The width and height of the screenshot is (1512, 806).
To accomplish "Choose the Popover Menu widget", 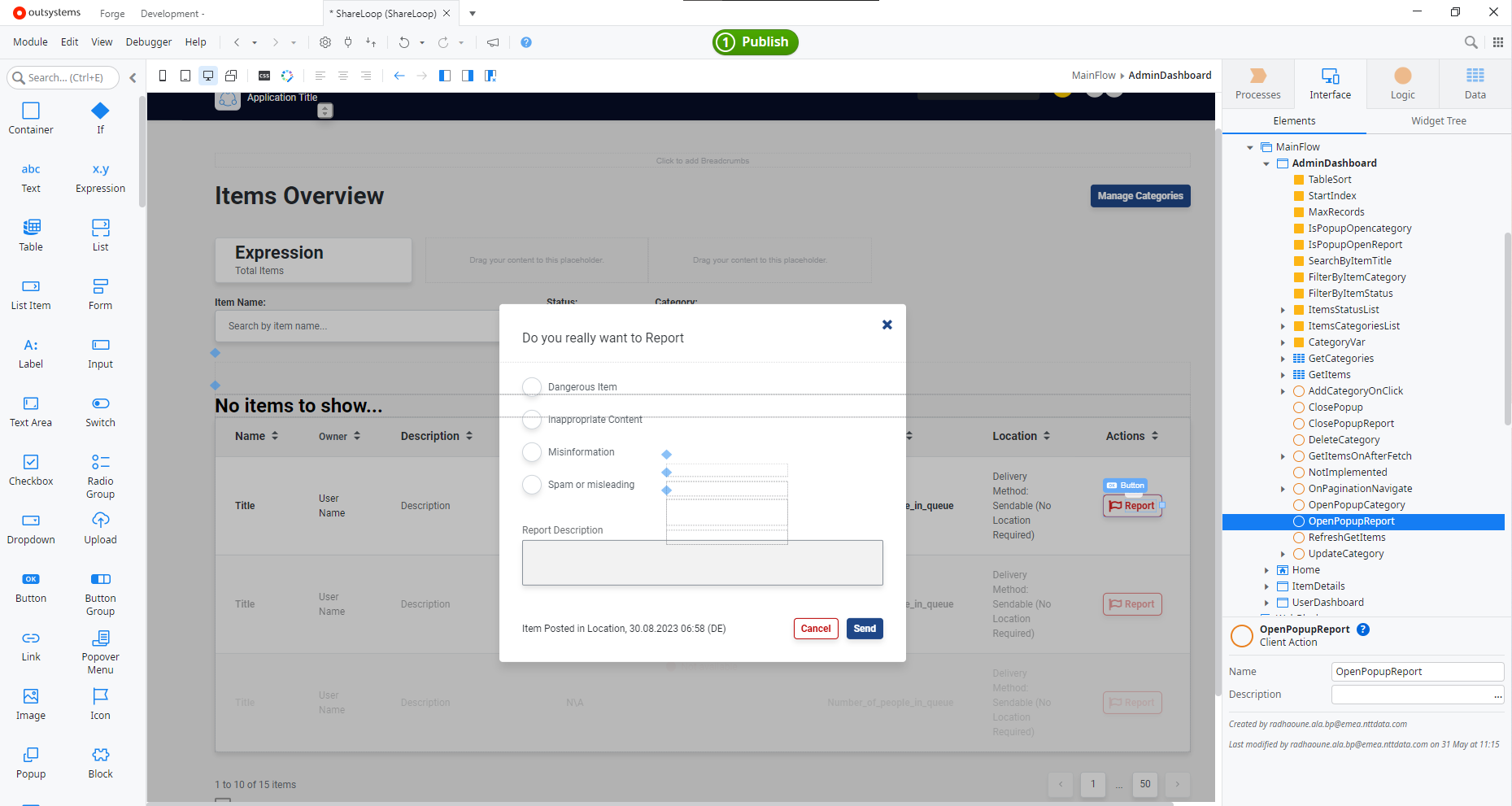I will pyautogui.click(x=100, y=651).
